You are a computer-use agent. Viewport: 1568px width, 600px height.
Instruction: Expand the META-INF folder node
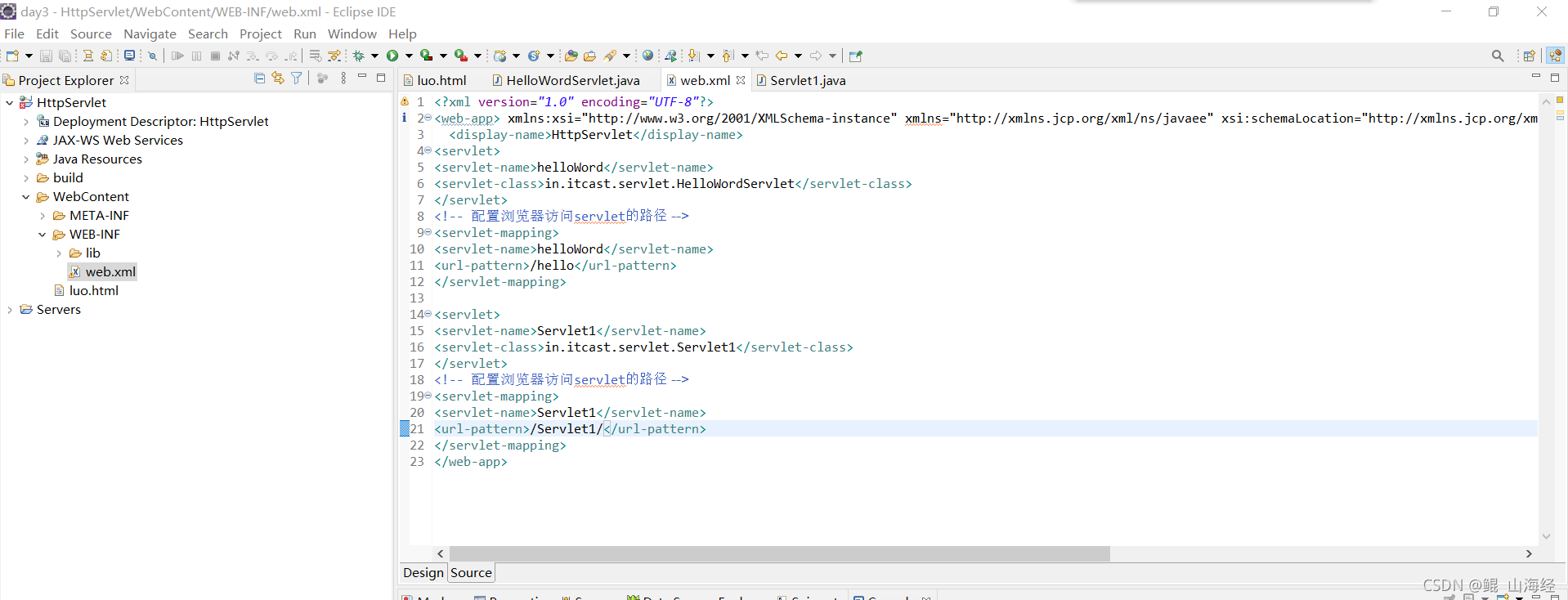(43, 216)
